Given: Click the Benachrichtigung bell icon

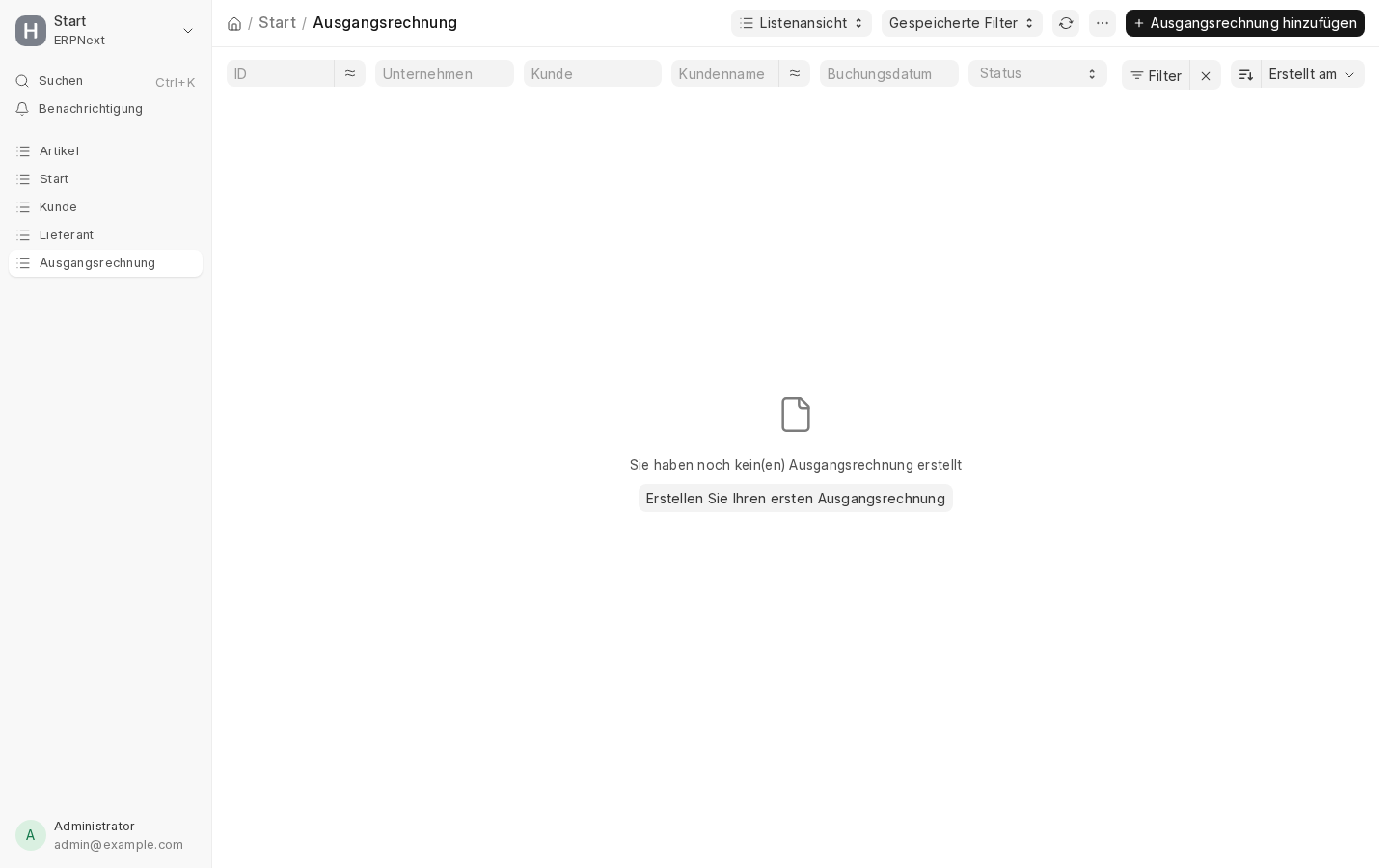Looking at the screenshot, I should tap(23, 109).
